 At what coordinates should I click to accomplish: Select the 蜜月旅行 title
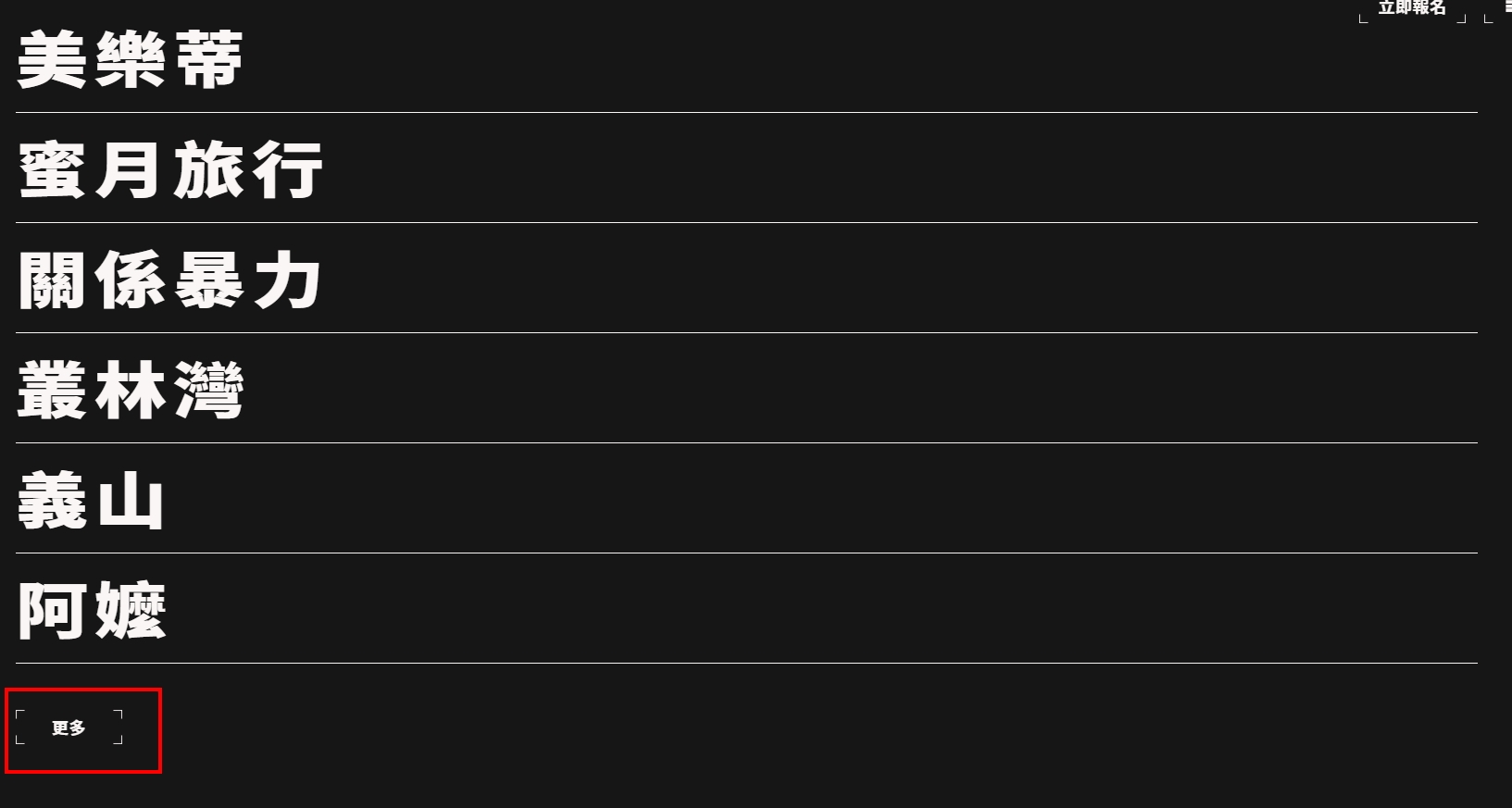(x=170, y=169)
